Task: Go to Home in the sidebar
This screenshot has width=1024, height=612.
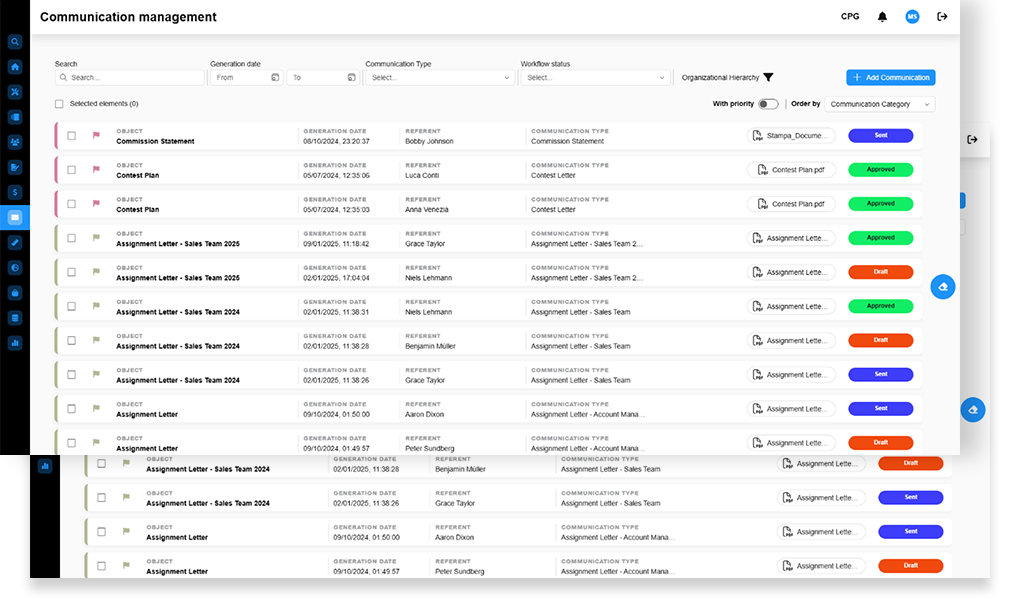Action: (15, 67)
